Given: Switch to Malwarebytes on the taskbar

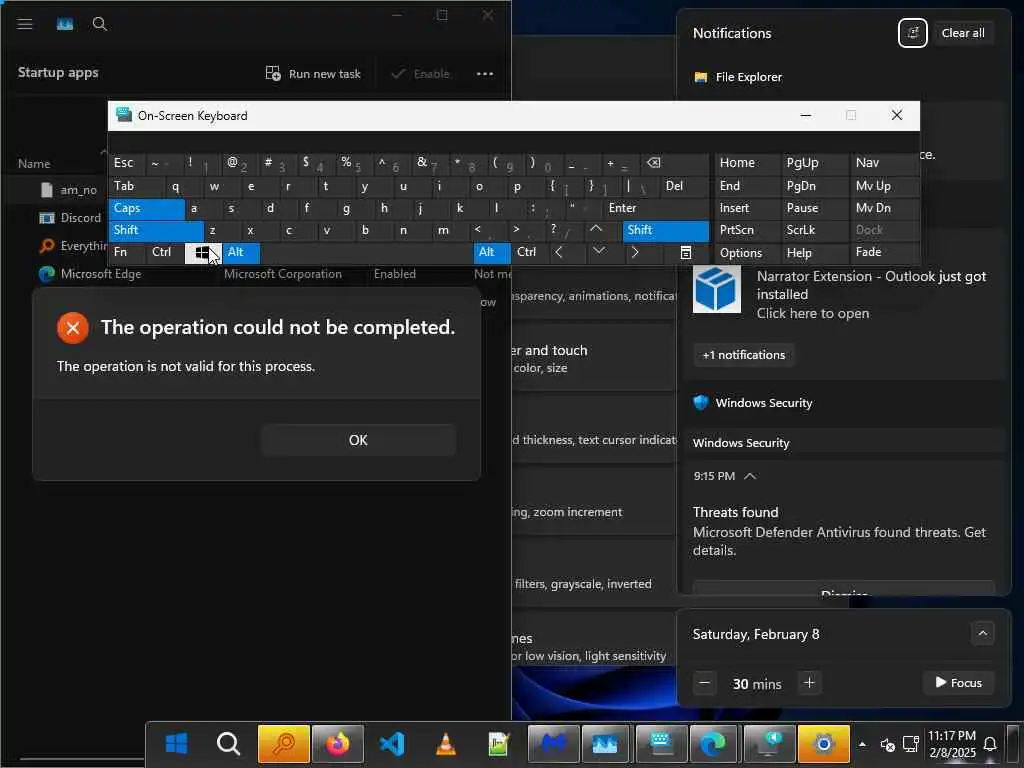Looking at the screenshot, I should coord(553,743).
